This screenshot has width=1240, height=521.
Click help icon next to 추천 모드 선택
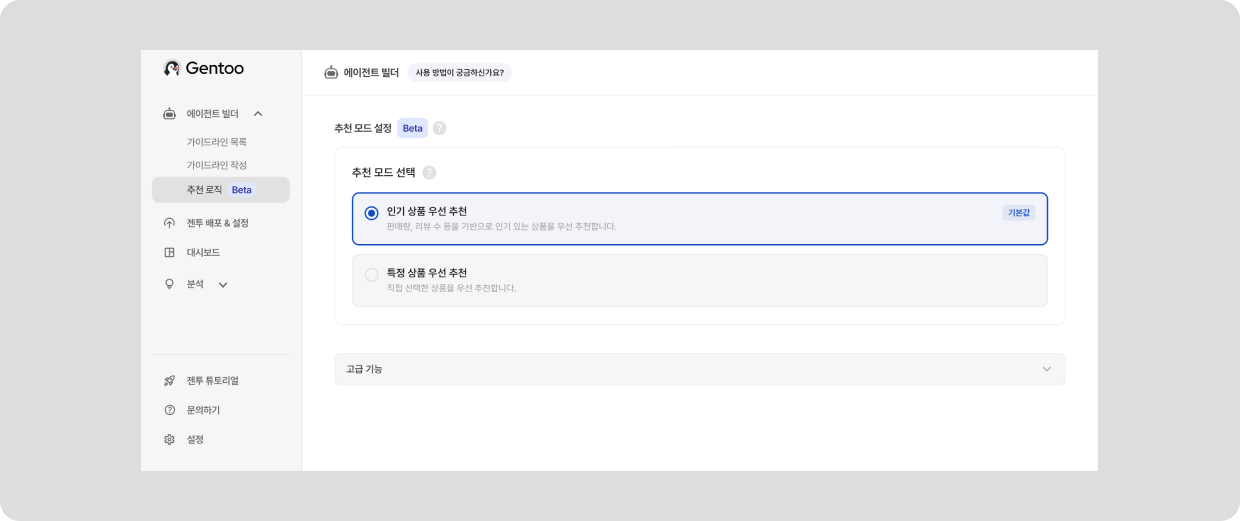(430, 172)
